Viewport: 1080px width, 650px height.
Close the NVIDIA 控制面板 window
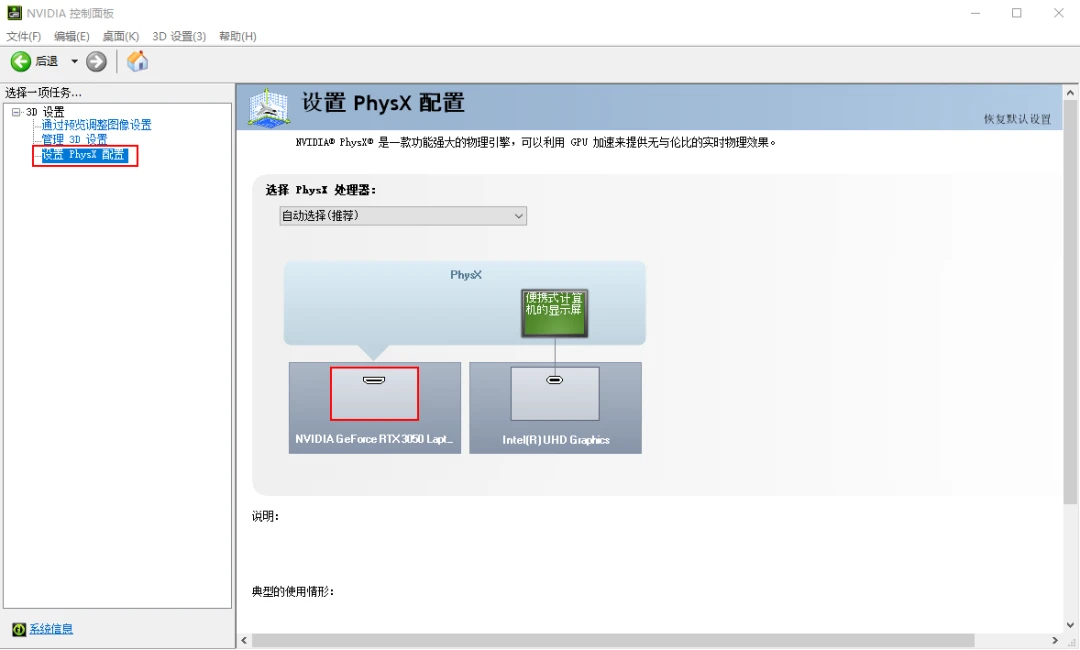pos(1059,13)
